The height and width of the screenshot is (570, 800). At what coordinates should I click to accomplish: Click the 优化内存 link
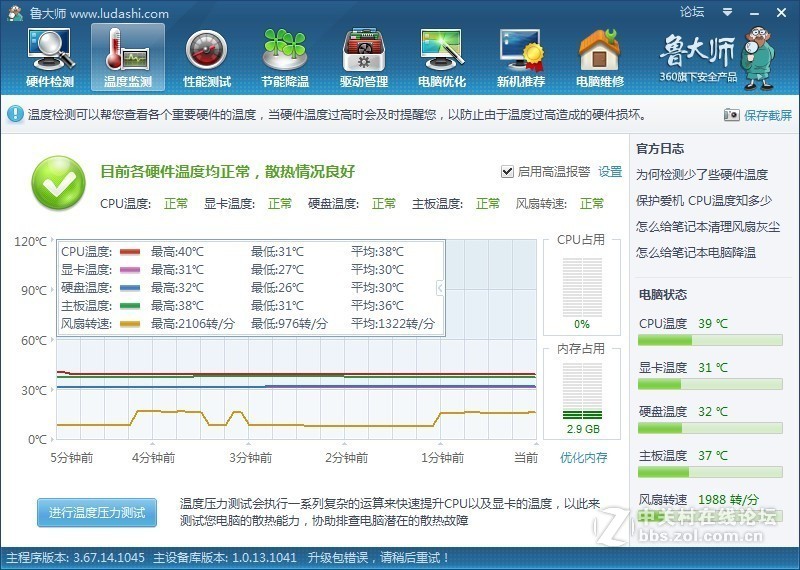[x=584, y=457]
